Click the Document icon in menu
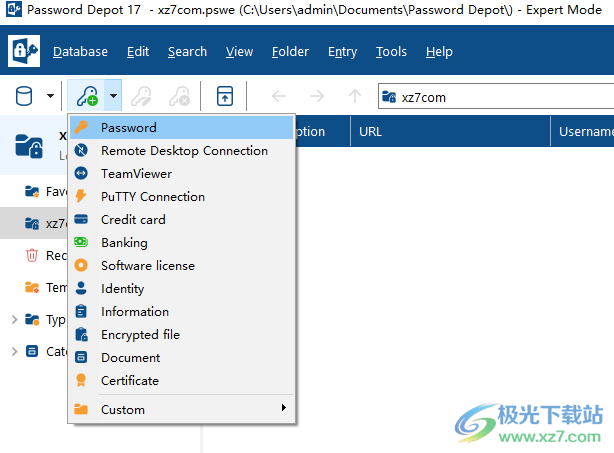This screenshot has height=453, width=614. tap(81, 357)
